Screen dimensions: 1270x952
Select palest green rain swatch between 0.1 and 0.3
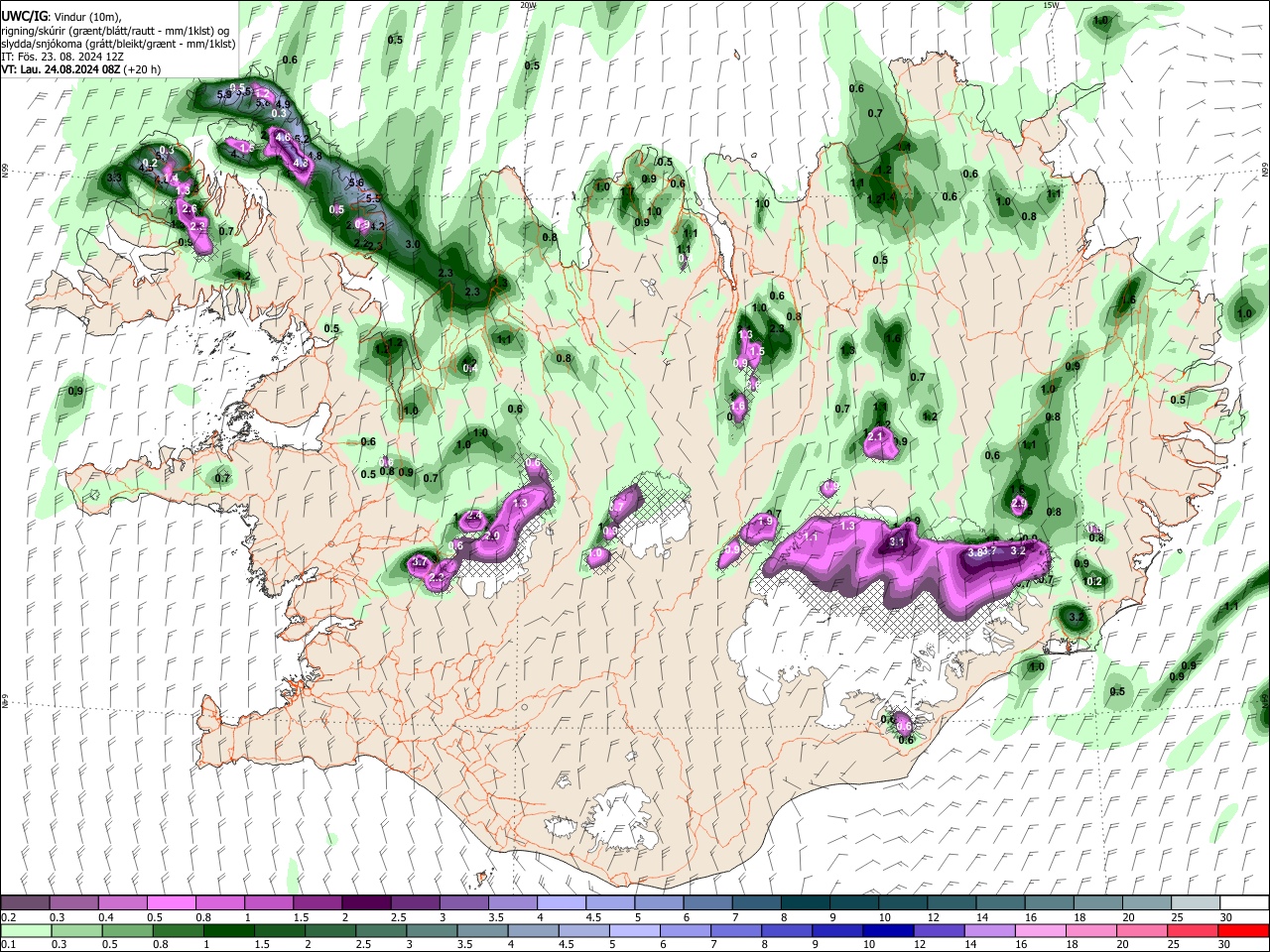[26, 930]
